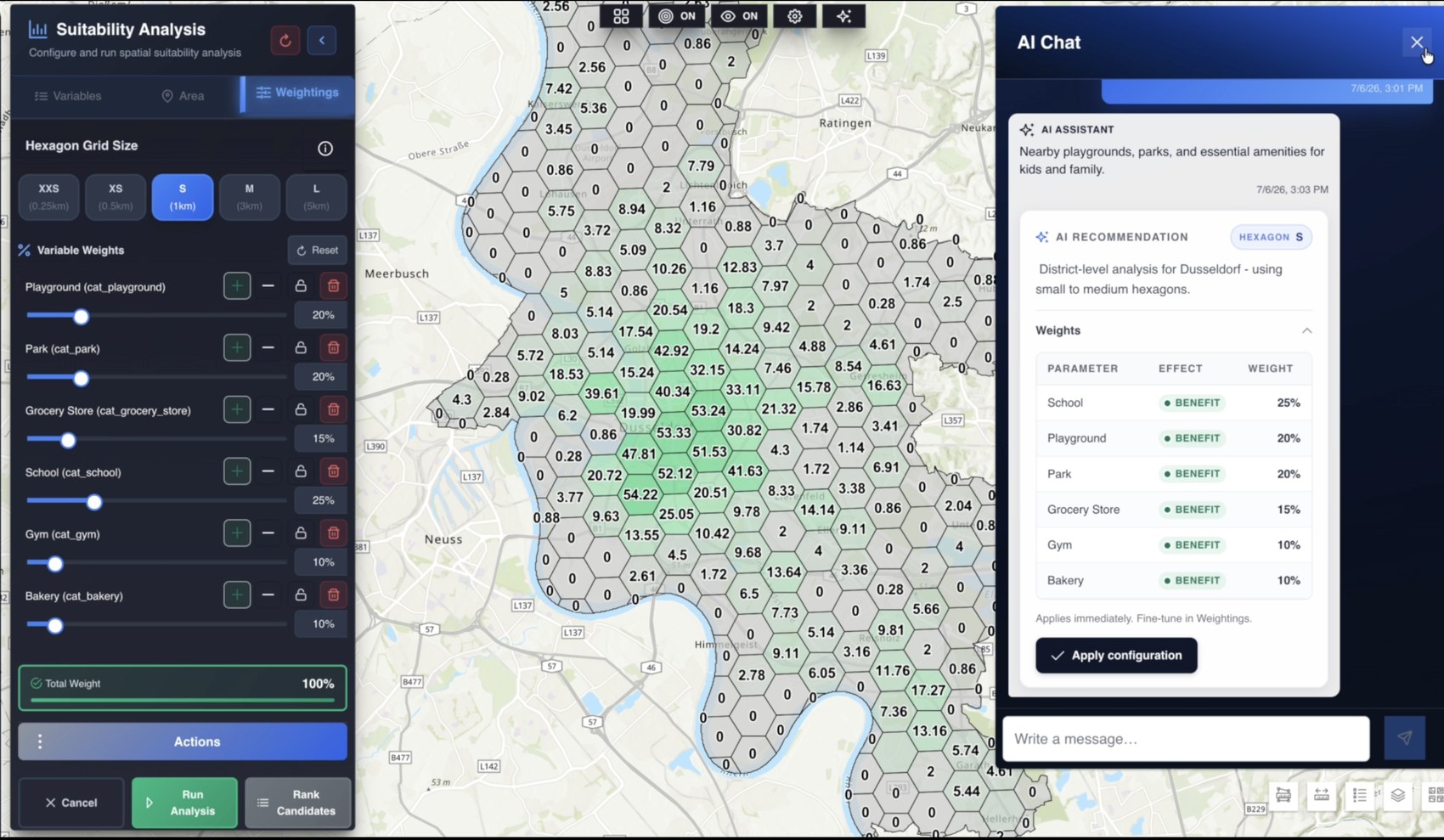The image size is (1444, 840).
Task: Delete the Gym variable
Action: click(x=333, y=533)
